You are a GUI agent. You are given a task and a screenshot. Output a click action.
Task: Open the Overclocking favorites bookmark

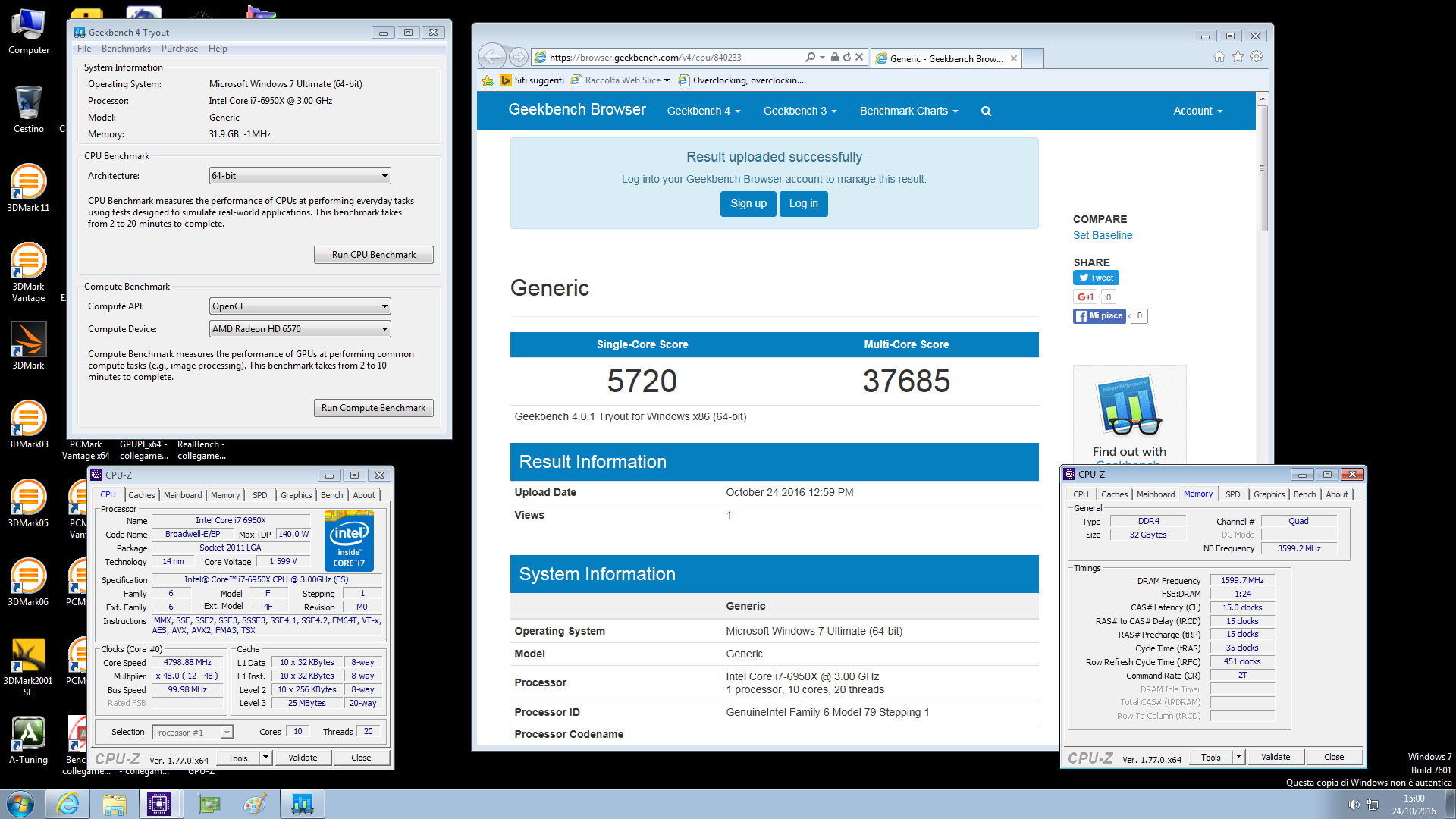pyautogui.click(x=741, y=80)
